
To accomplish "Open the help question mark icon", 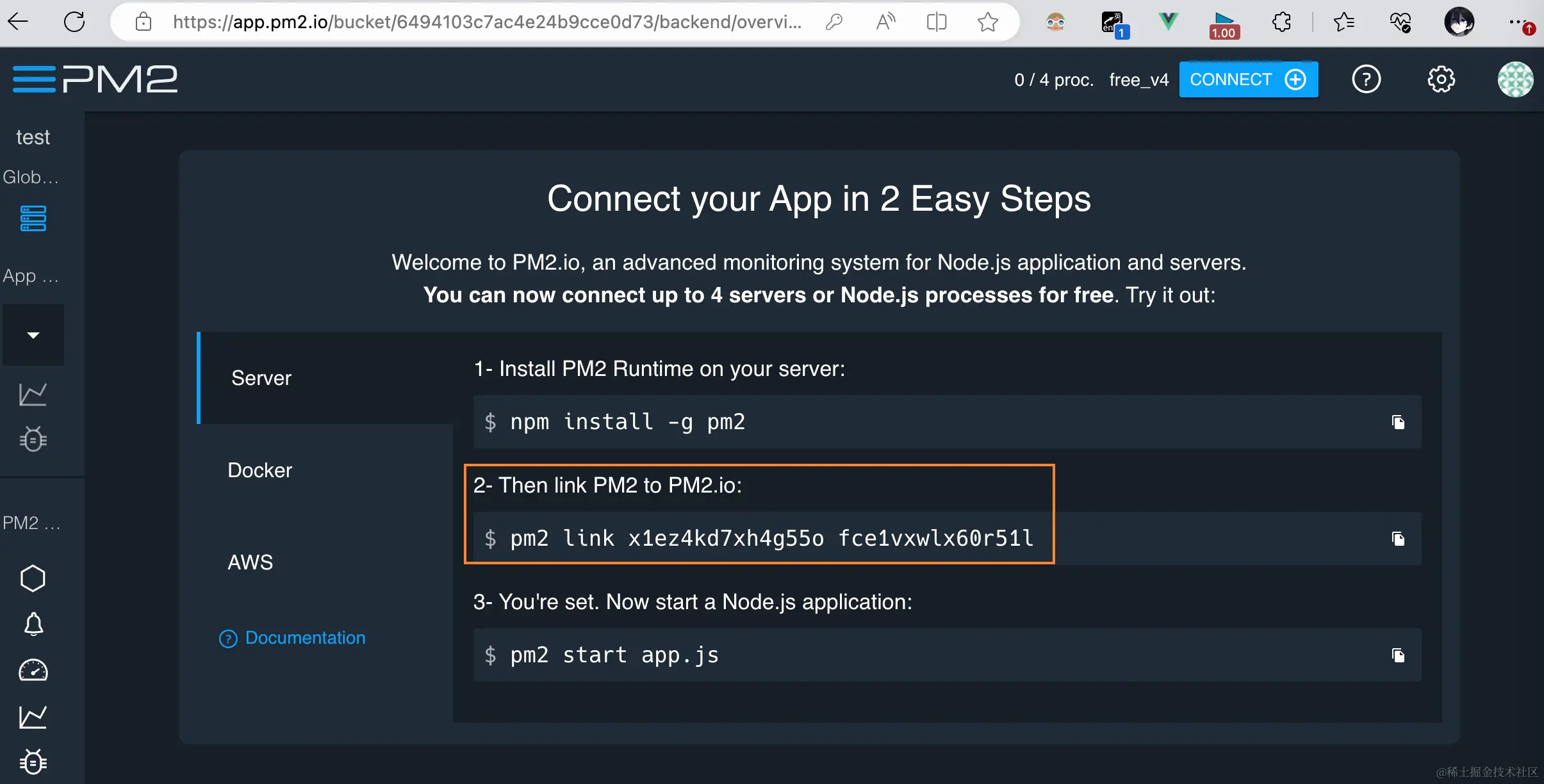I will 1366,79.
